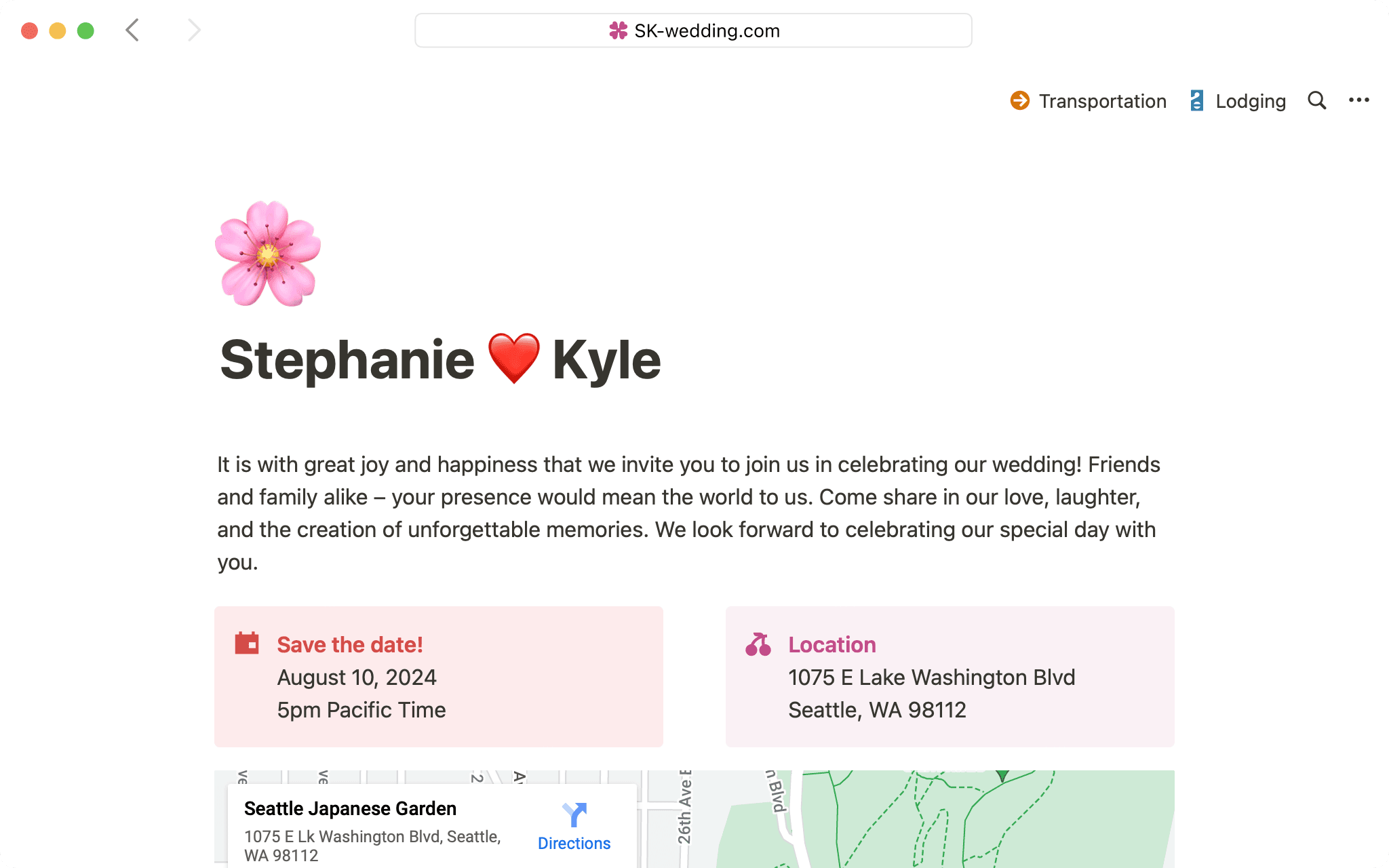
Task: Open the Lodging page link
Action: tap(1250, 101)
